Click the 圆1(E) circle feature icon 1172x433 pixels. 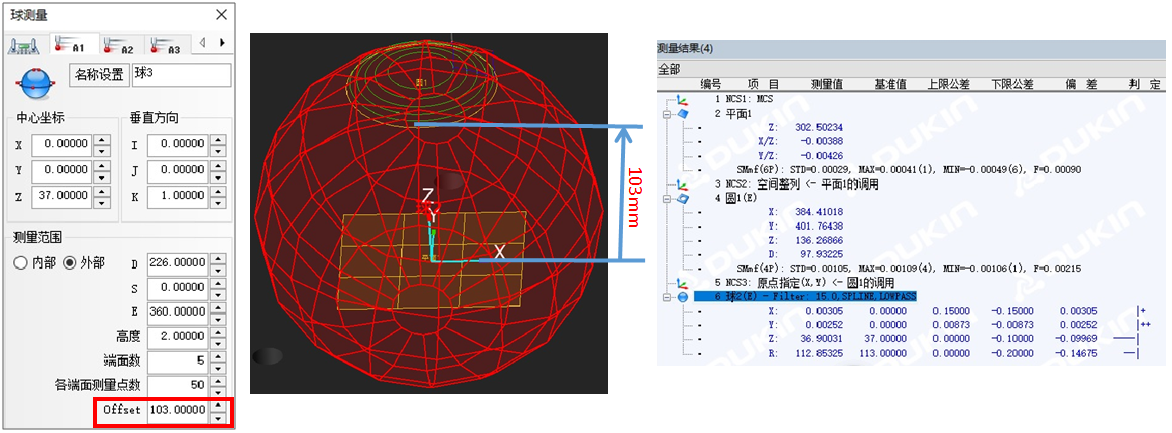click(x=682, y=198)
